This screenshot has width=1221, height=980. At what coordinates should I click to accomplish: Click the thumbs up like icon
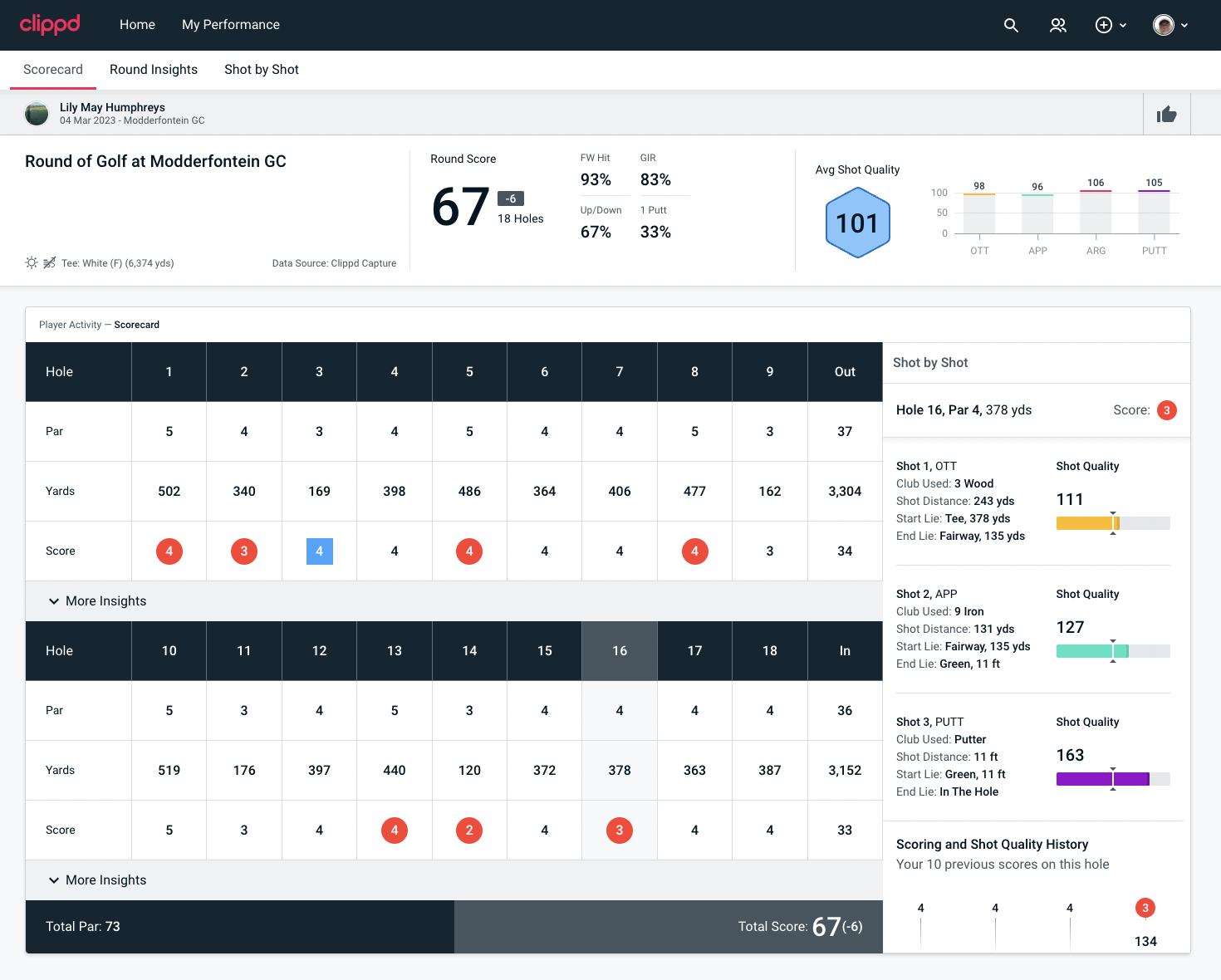click(1166, 115)
